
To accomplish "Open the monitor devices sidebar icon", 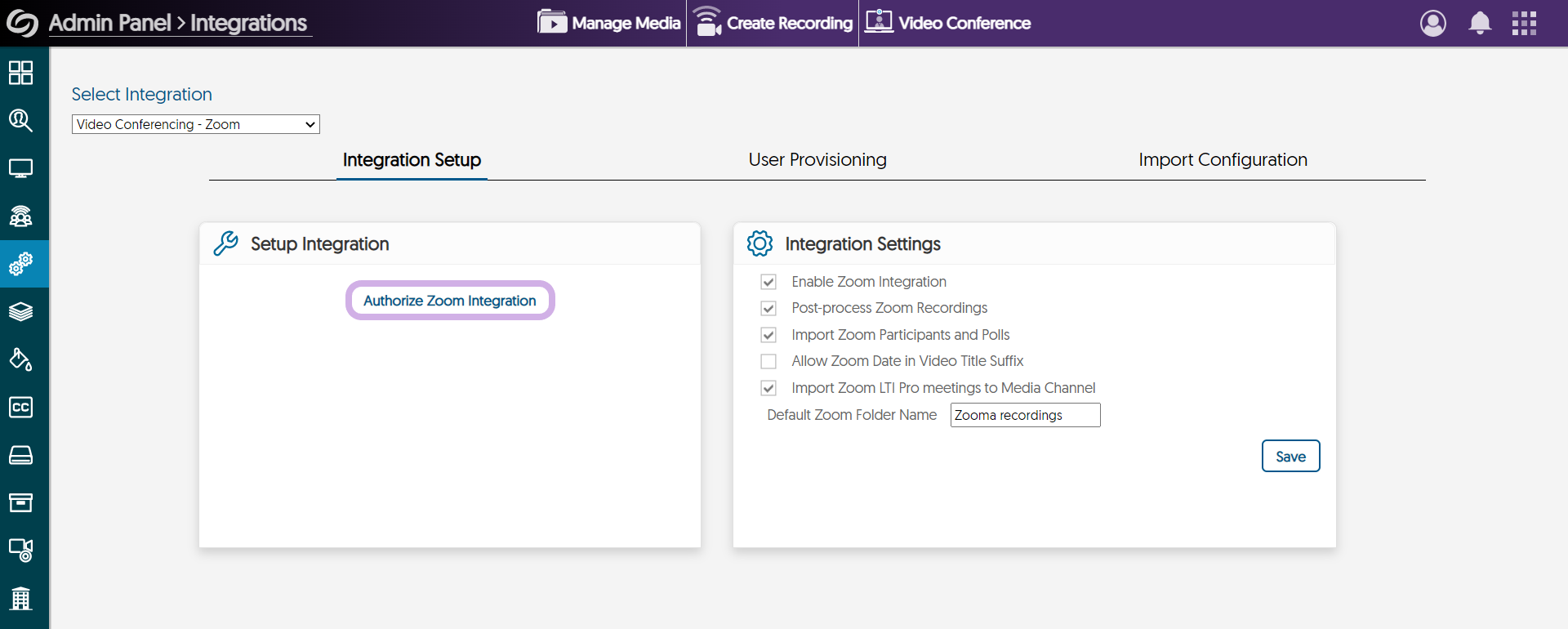I will click(20, 168).
